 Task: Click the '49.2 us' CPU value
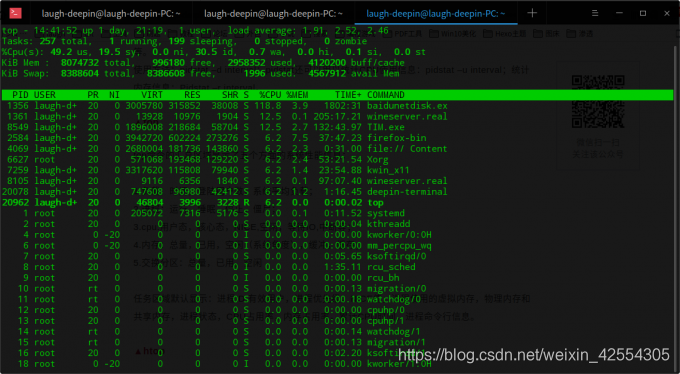click(69, 52)
